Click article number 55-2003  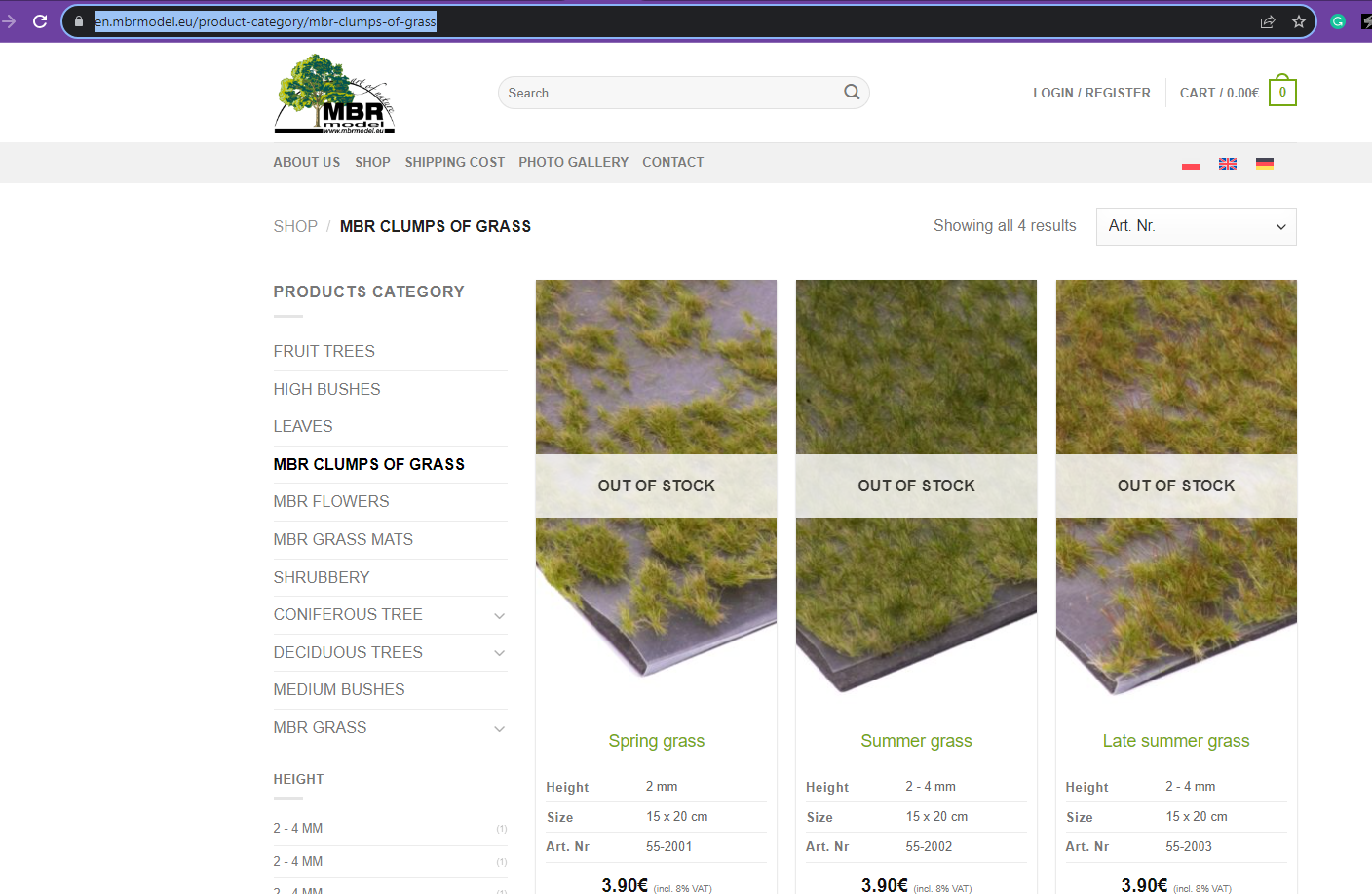(x=1189, y=846)
